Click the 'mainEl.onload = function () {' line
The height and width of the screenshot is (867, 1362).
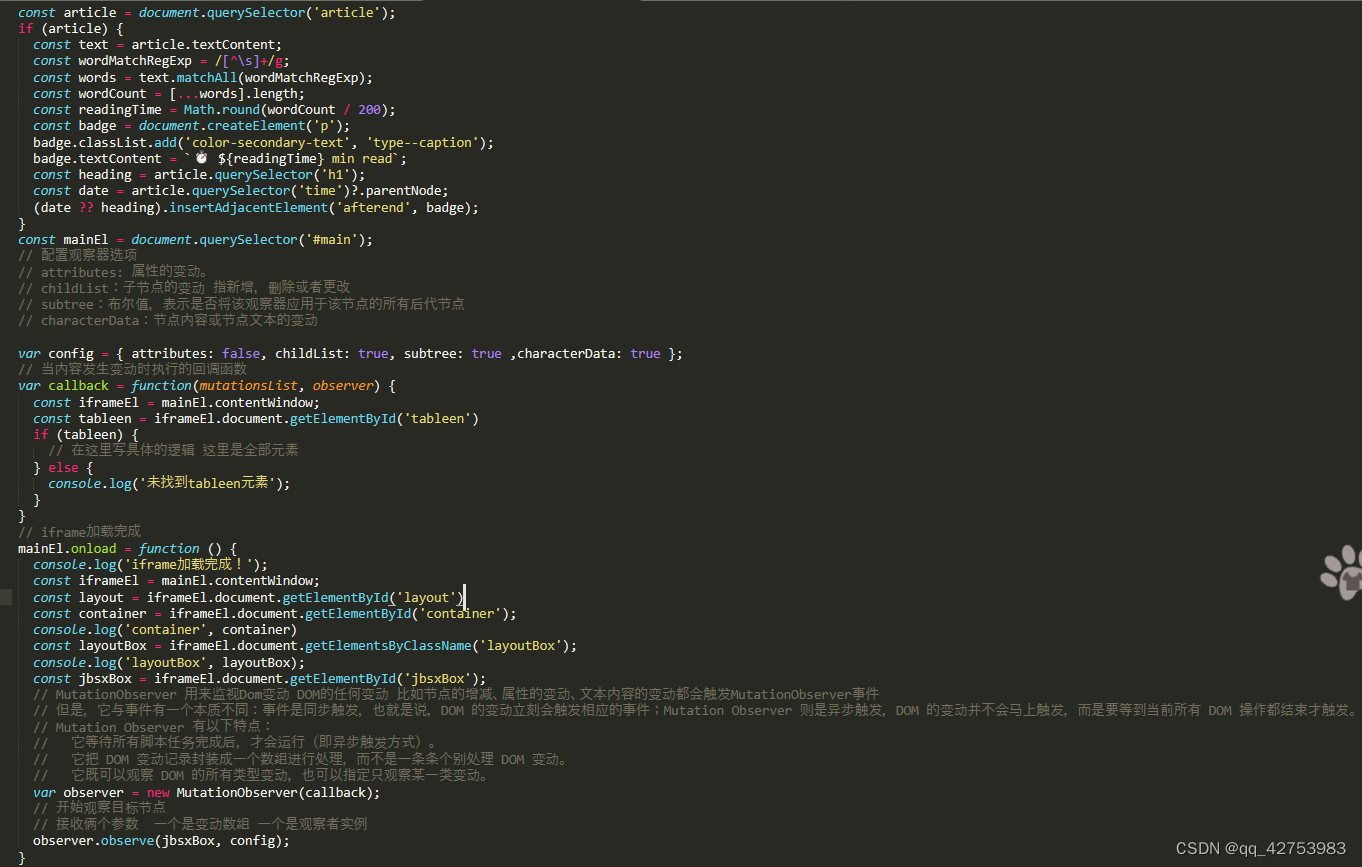[x=128, y=548]
